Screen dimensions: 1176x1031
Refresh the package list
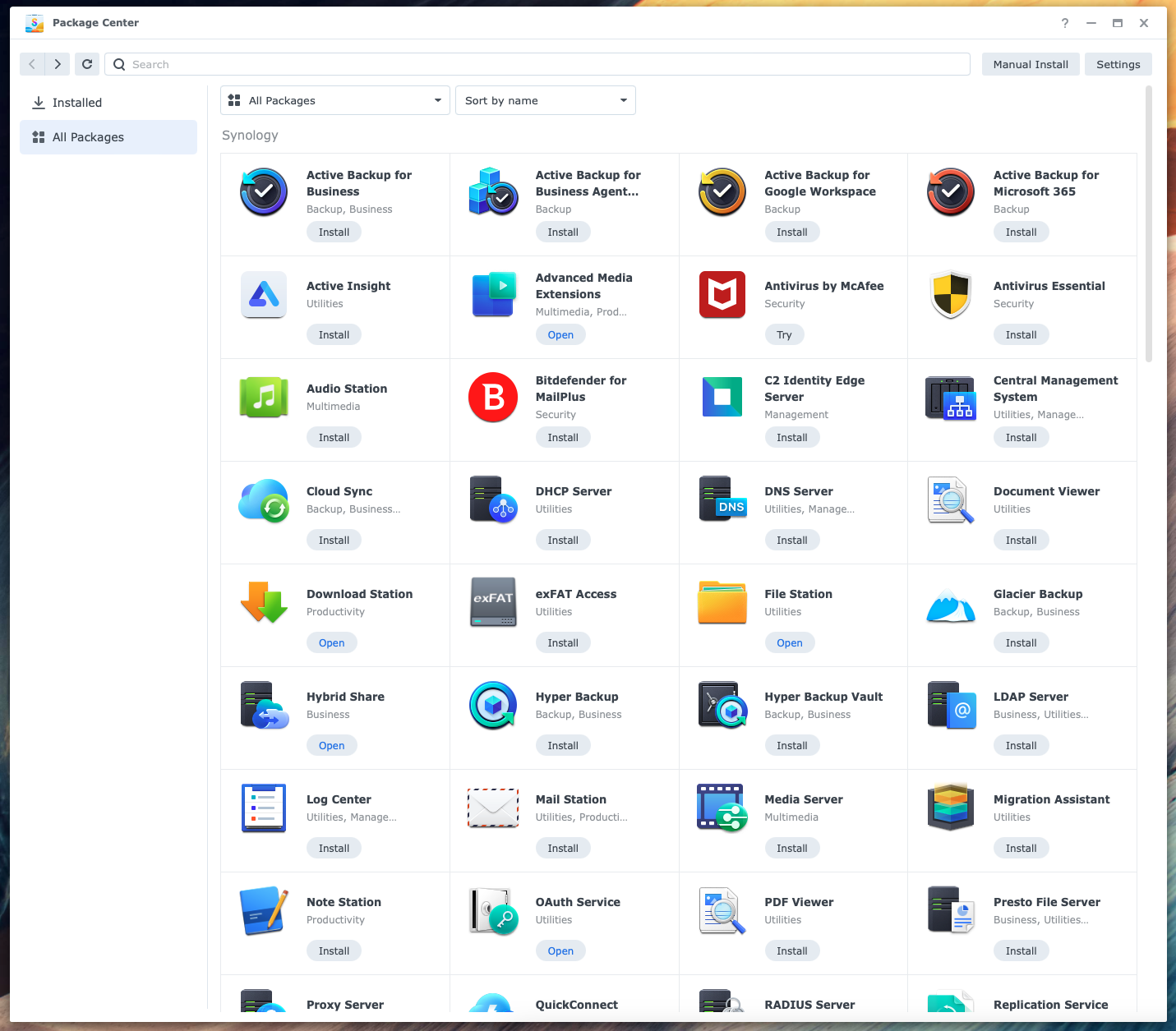point(87,64)
